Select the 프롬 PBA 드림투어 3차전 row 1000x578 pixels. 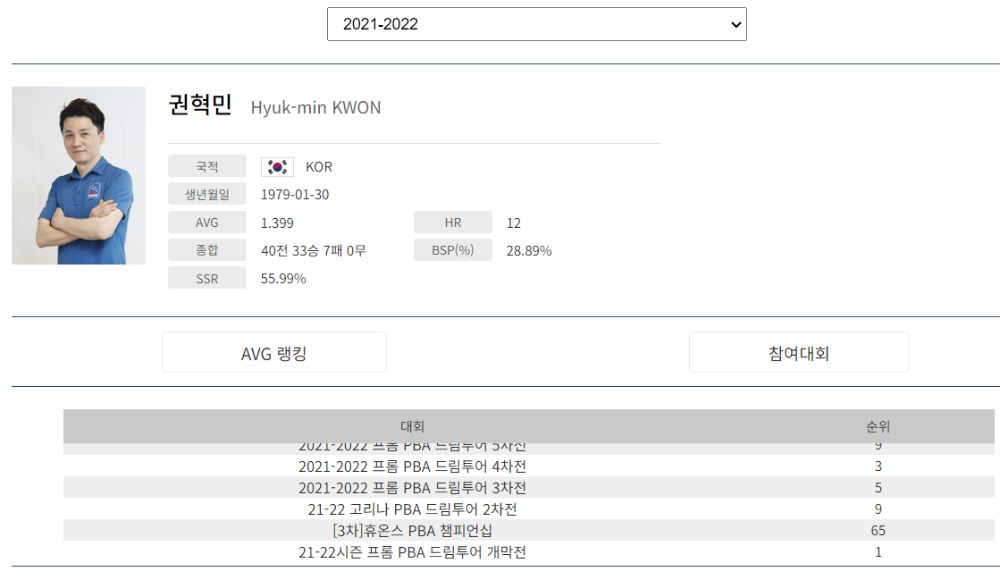point(529,487)
